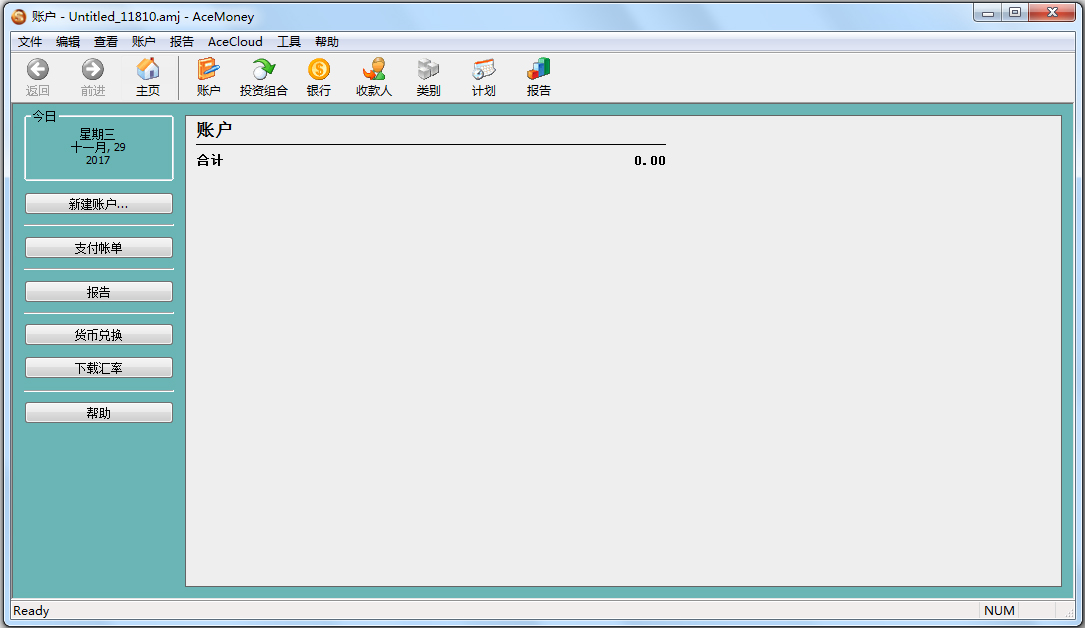Click the 合计 total row label
This screenshot has height=628, width=1085.
[x=210, y=160]
